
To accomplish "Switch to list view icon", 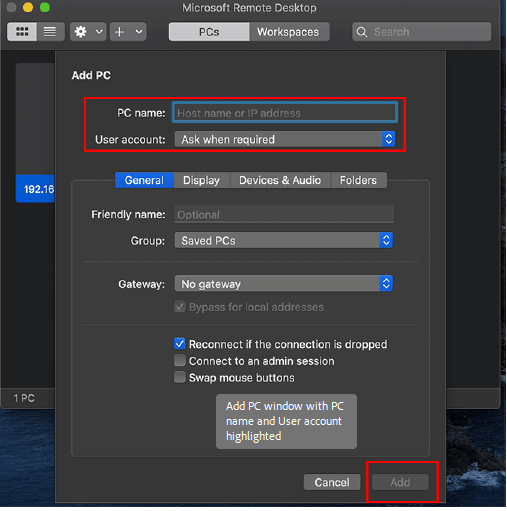I will point(50,32).
